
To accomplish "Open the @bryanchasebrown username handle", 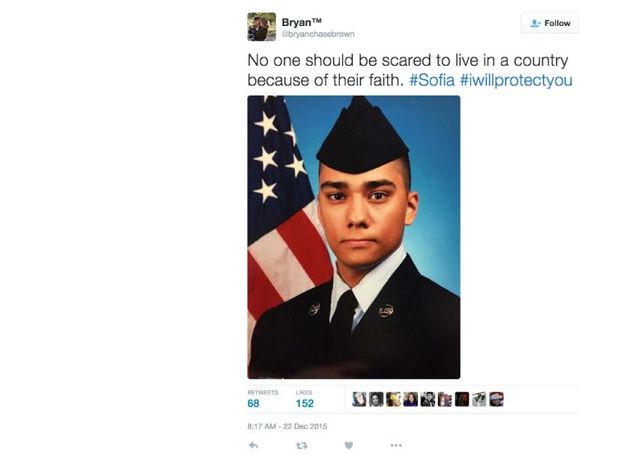I will point(318,34).
